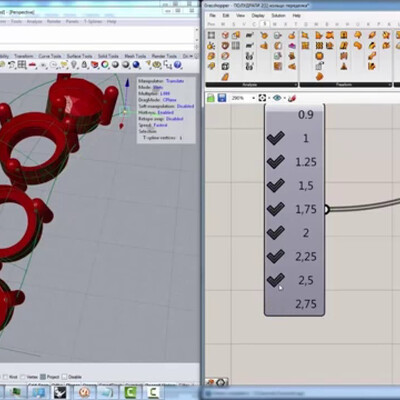Switch to the Mesh Tools tab in Rhino
400x400 pixels.
point(135,56)
